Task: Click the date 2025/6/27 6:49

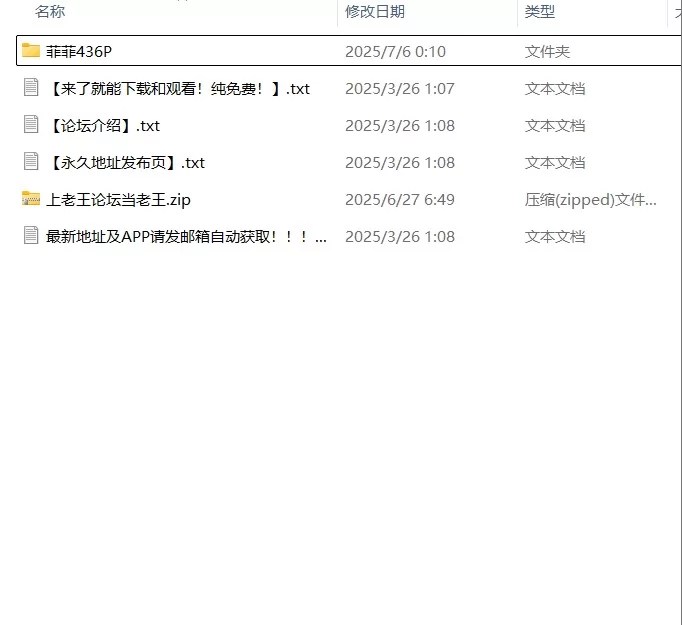Action: point(400,200)
